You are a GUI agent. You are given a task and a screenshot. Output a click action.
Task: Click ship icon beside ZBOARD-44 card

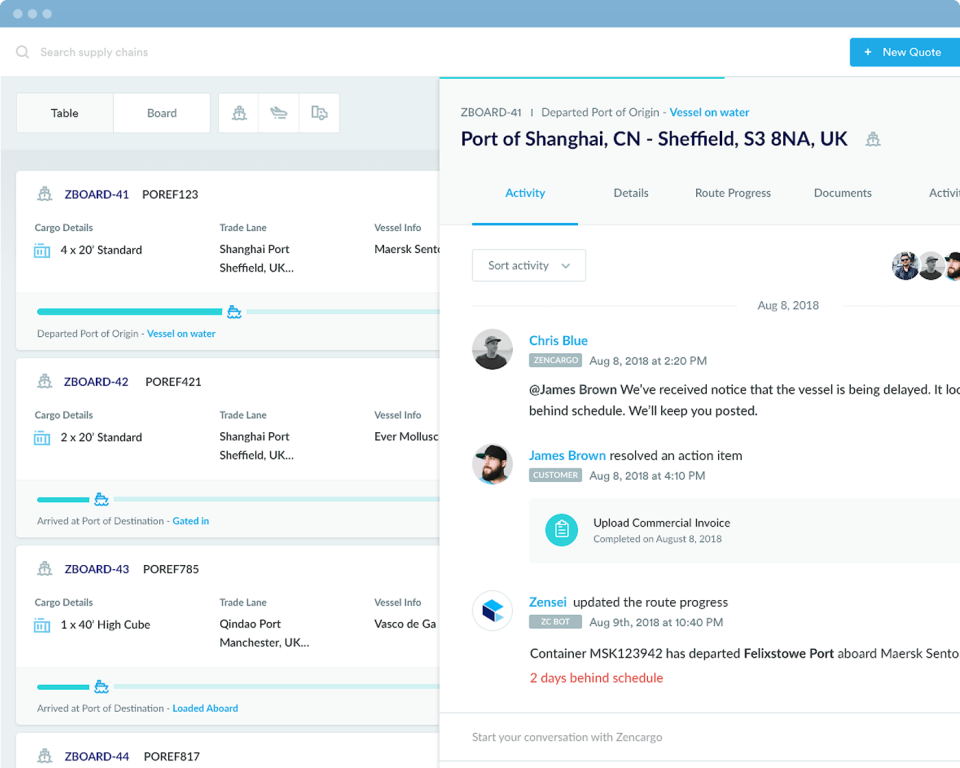pos(45,756)
